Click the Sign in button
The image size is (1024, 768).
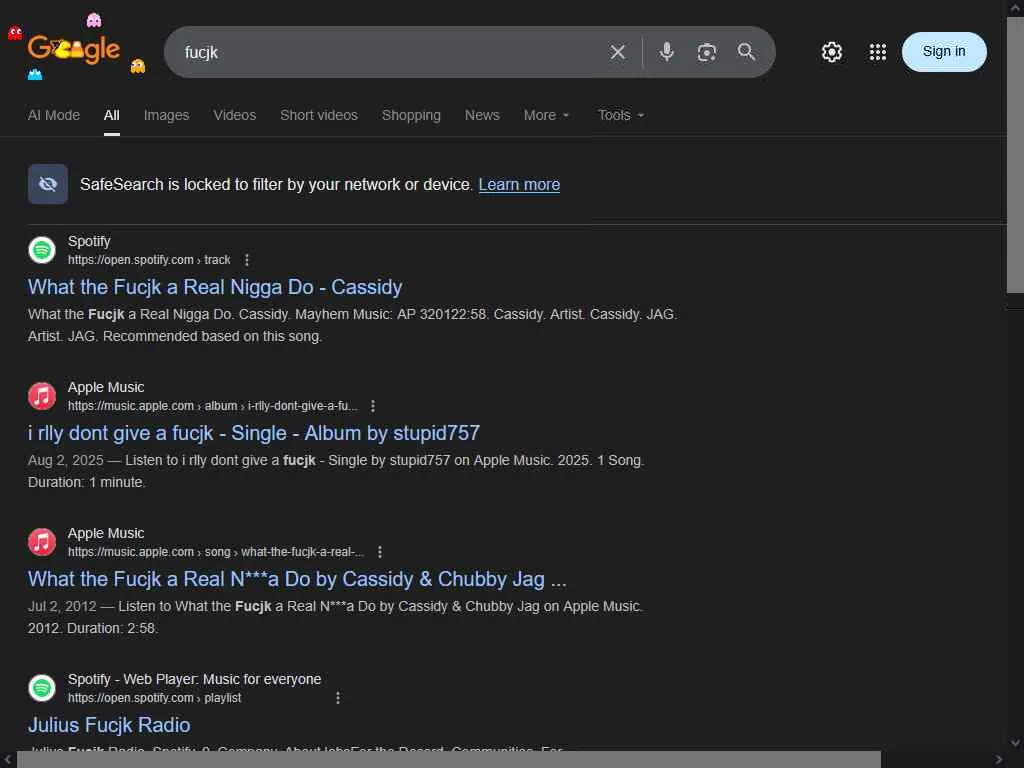(944, 52)
